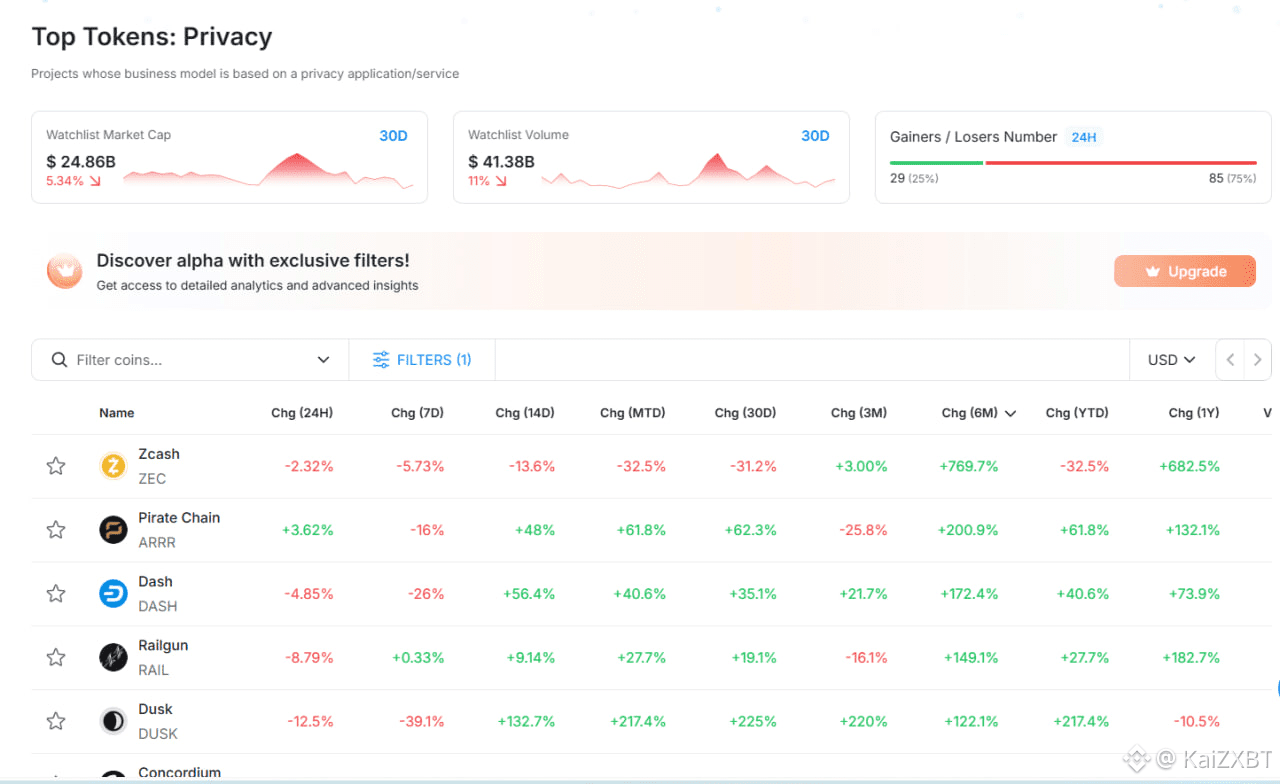
Task: Click the Dash coin logo icon
Action: (113, 594)
